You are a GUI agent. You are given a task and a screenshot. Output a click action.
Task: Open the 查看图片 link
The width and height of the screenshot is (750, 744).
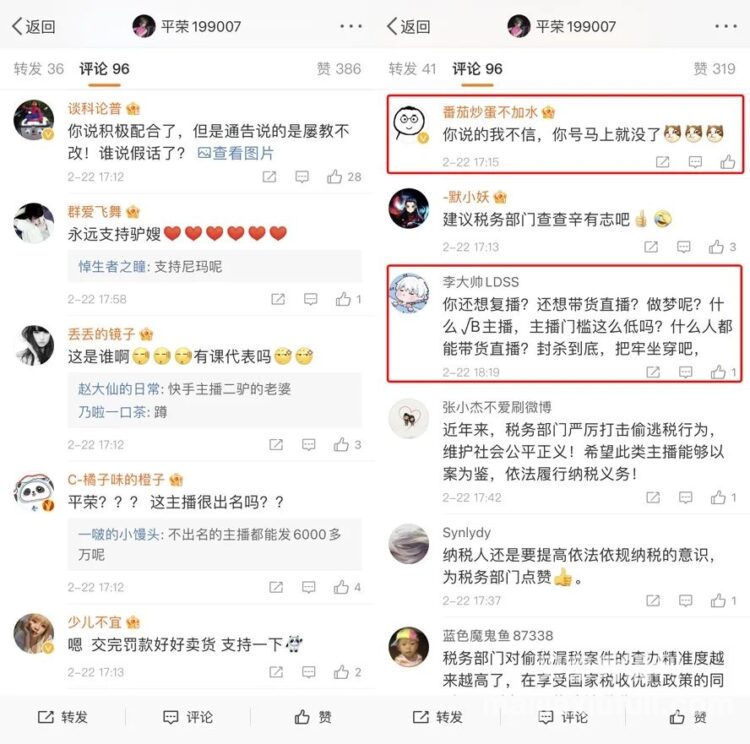tap(235, 153)
